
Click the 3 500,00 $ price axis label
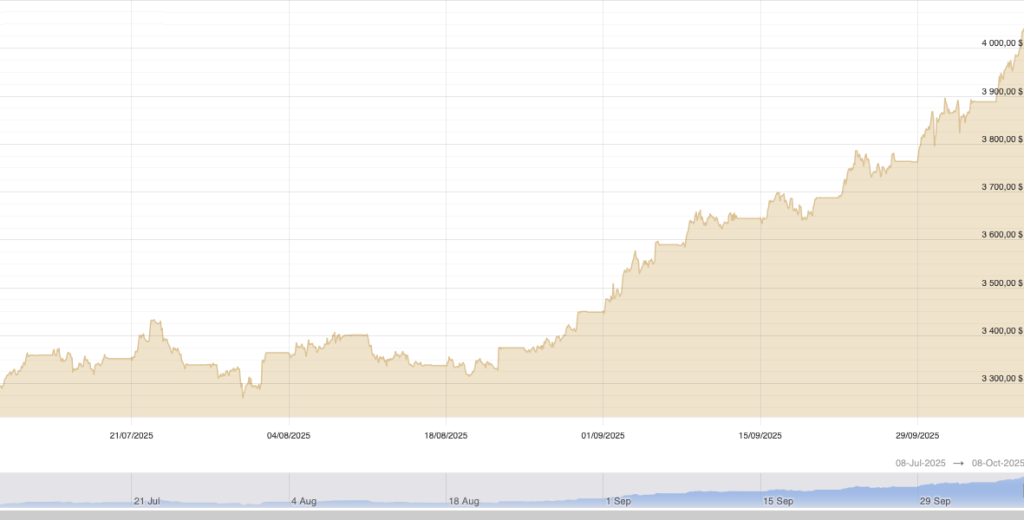click(1001, 283)
